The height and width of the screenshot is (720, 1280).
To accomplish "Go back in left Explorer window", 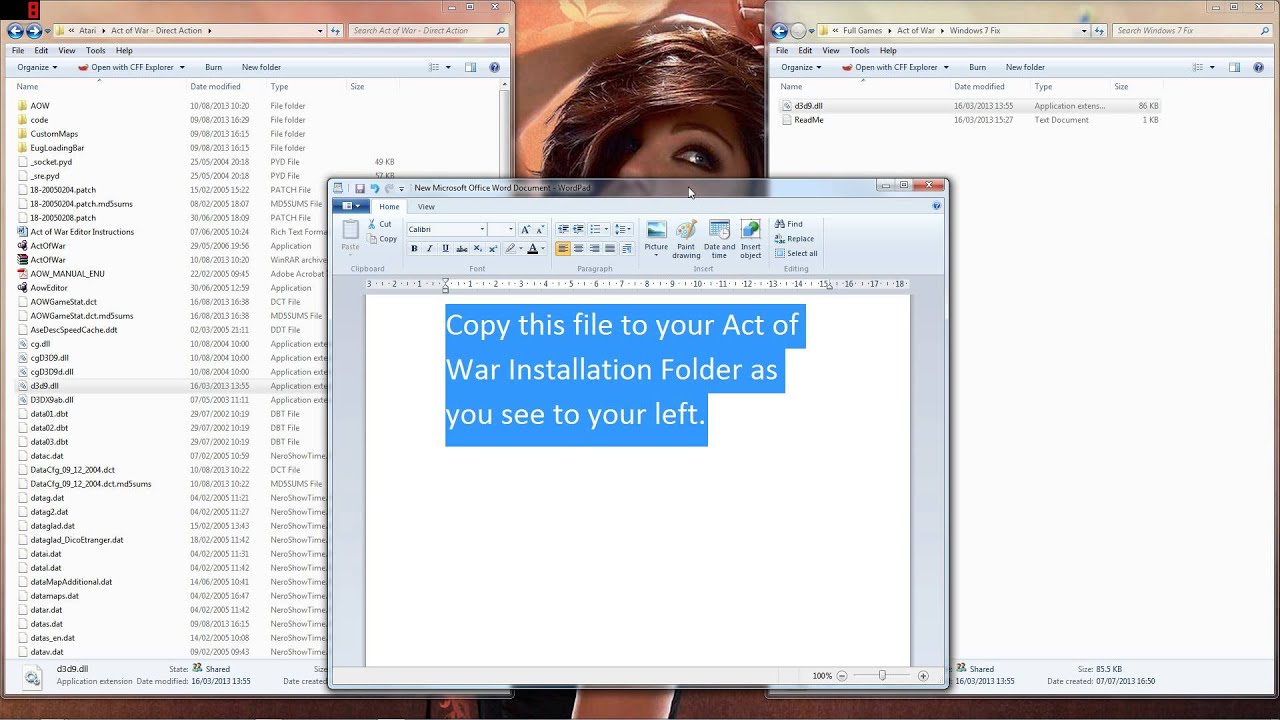I will click(x=15, y=31).
